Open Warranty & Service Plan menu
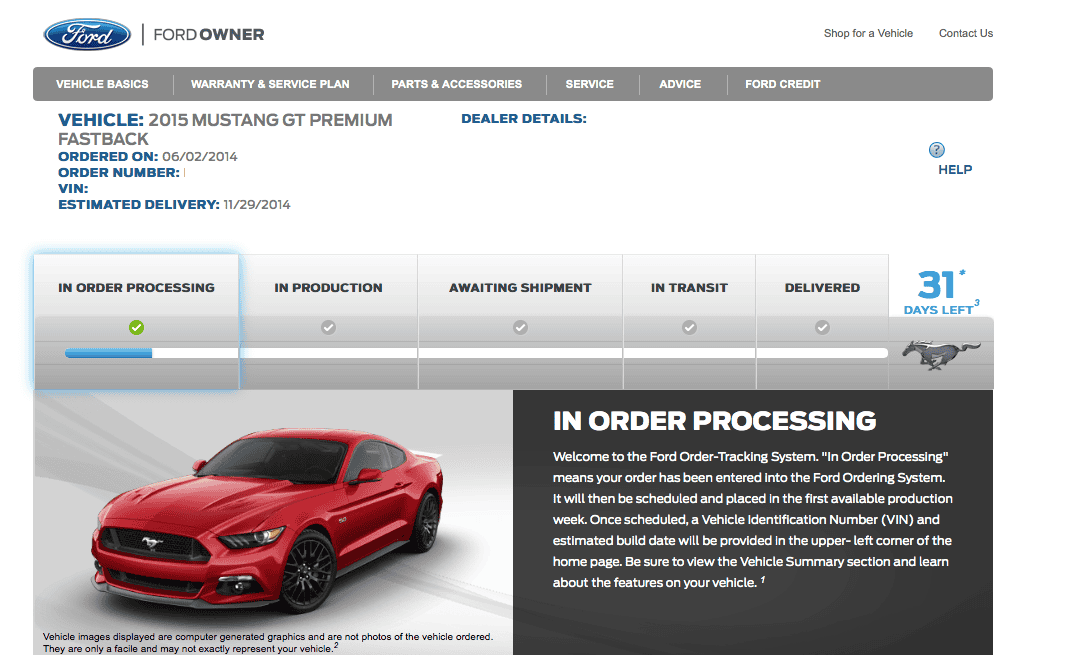1088x672 pixels. (x=270, y=84)
